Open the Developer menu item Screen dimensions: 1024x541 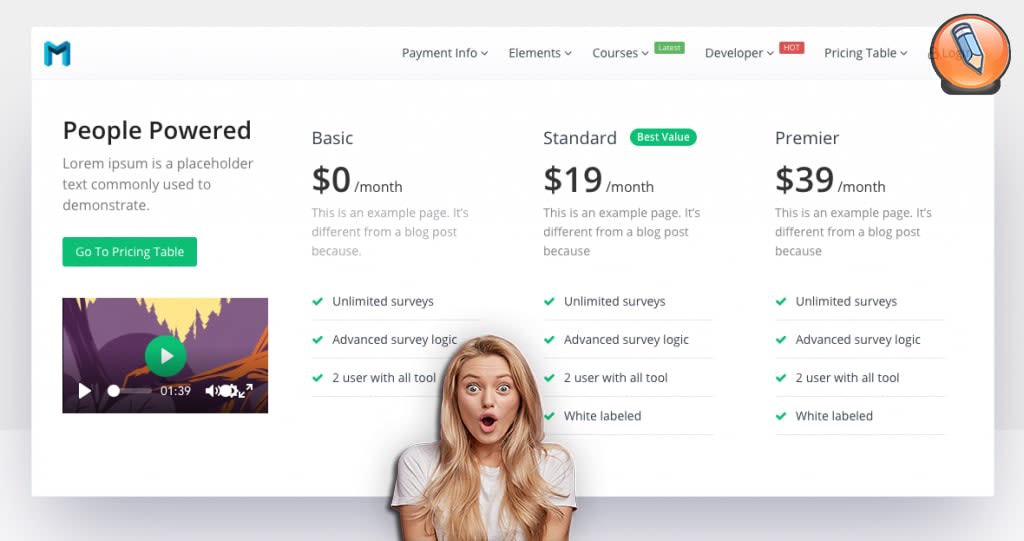739,53
